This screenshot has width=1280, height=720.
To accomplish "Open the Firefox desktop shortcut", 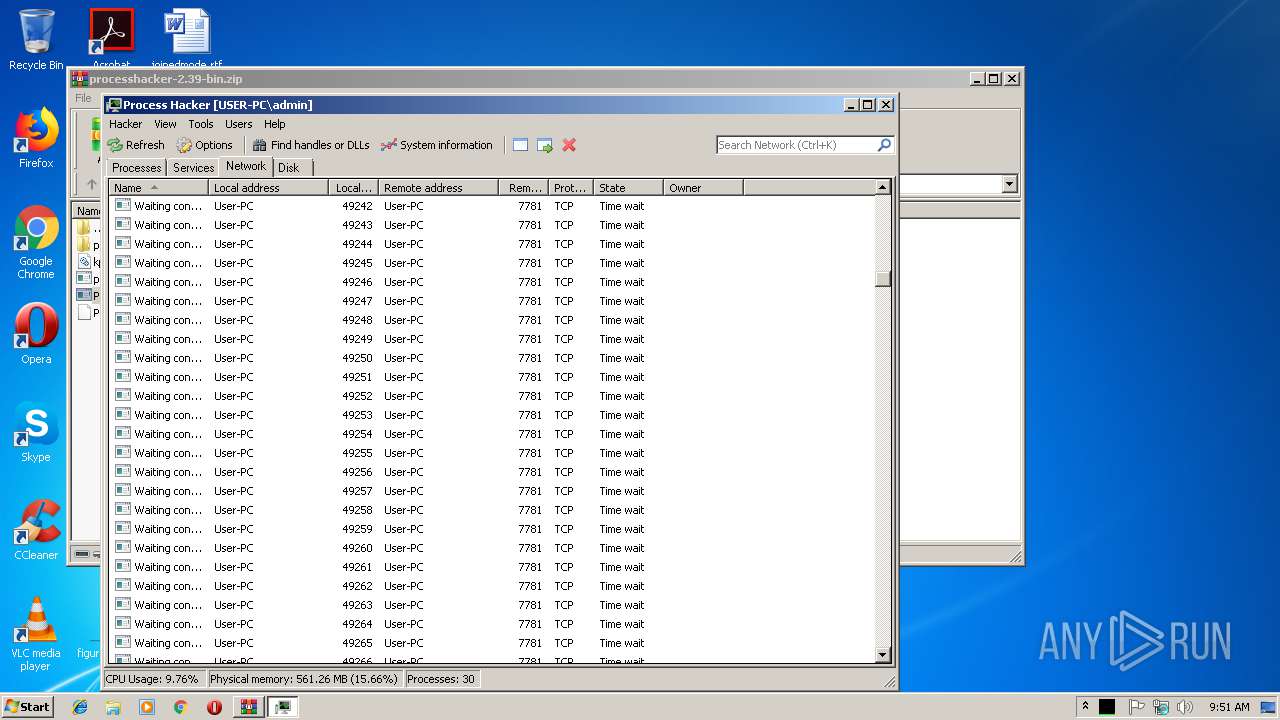I will (36, 139).
